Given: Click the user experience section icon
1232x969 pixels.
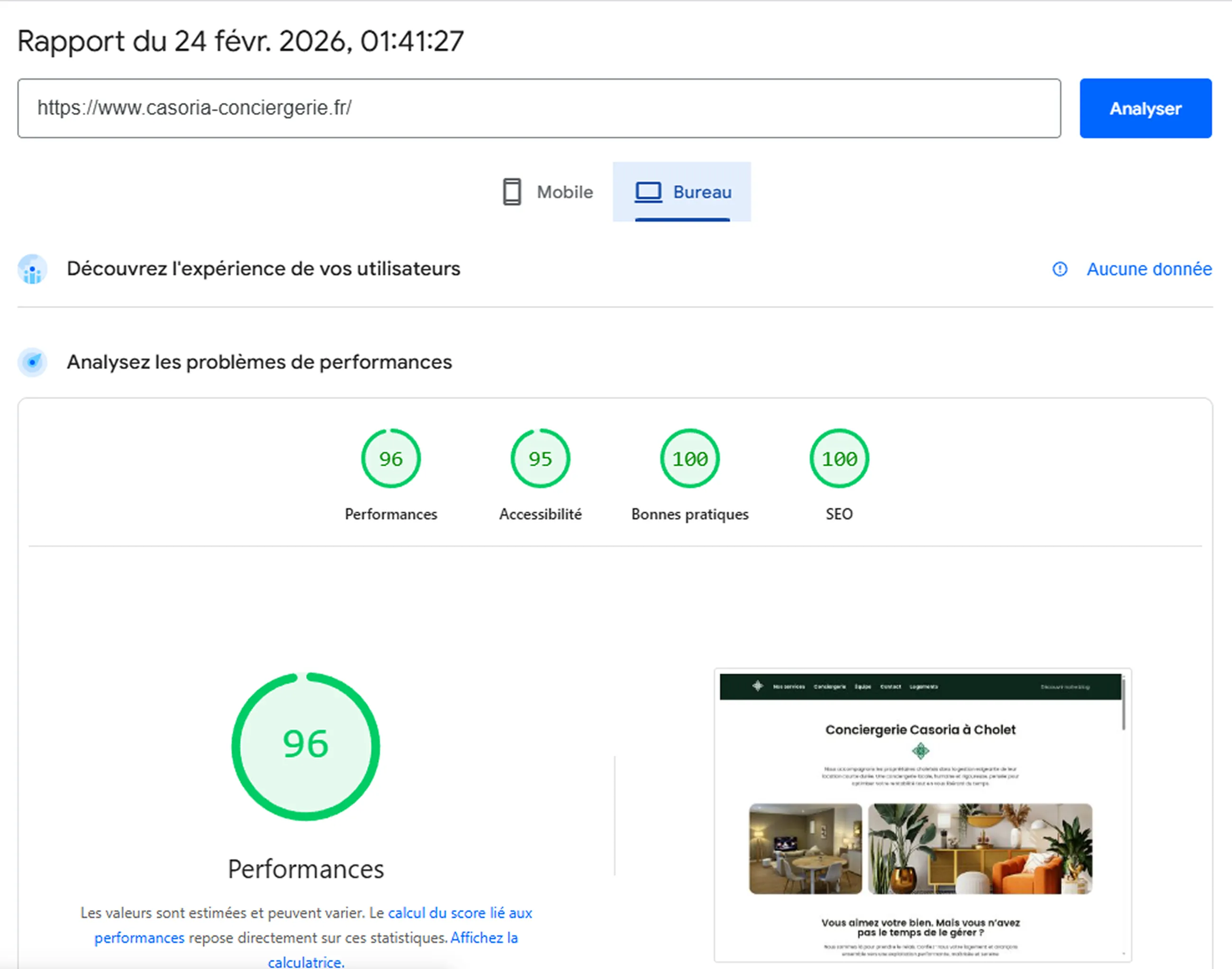Looking at the screenshot, I should pyautogui.click(x=32, y=269).
